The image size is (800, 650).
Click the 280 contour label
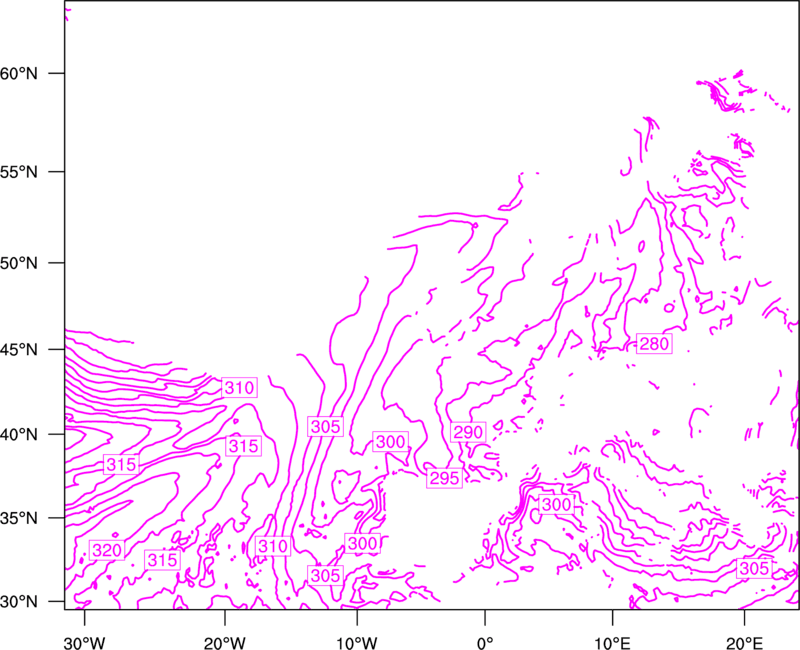pyautogui.click(x=654, y=344)
